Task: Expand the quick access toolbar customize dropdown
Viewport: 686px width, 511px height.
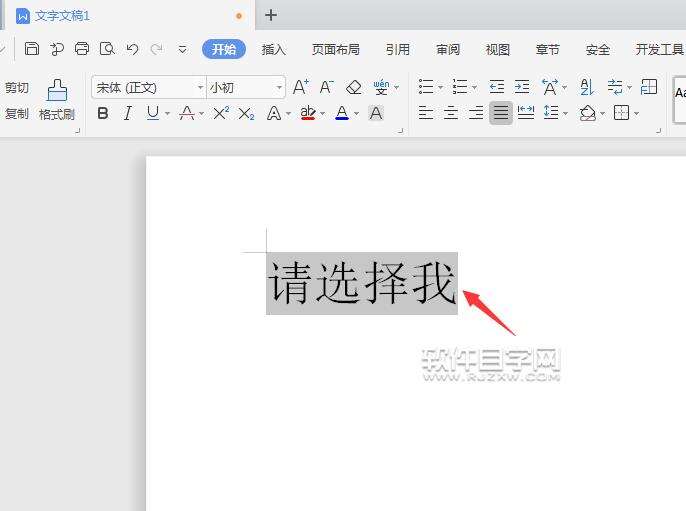Action: [182, 49]
